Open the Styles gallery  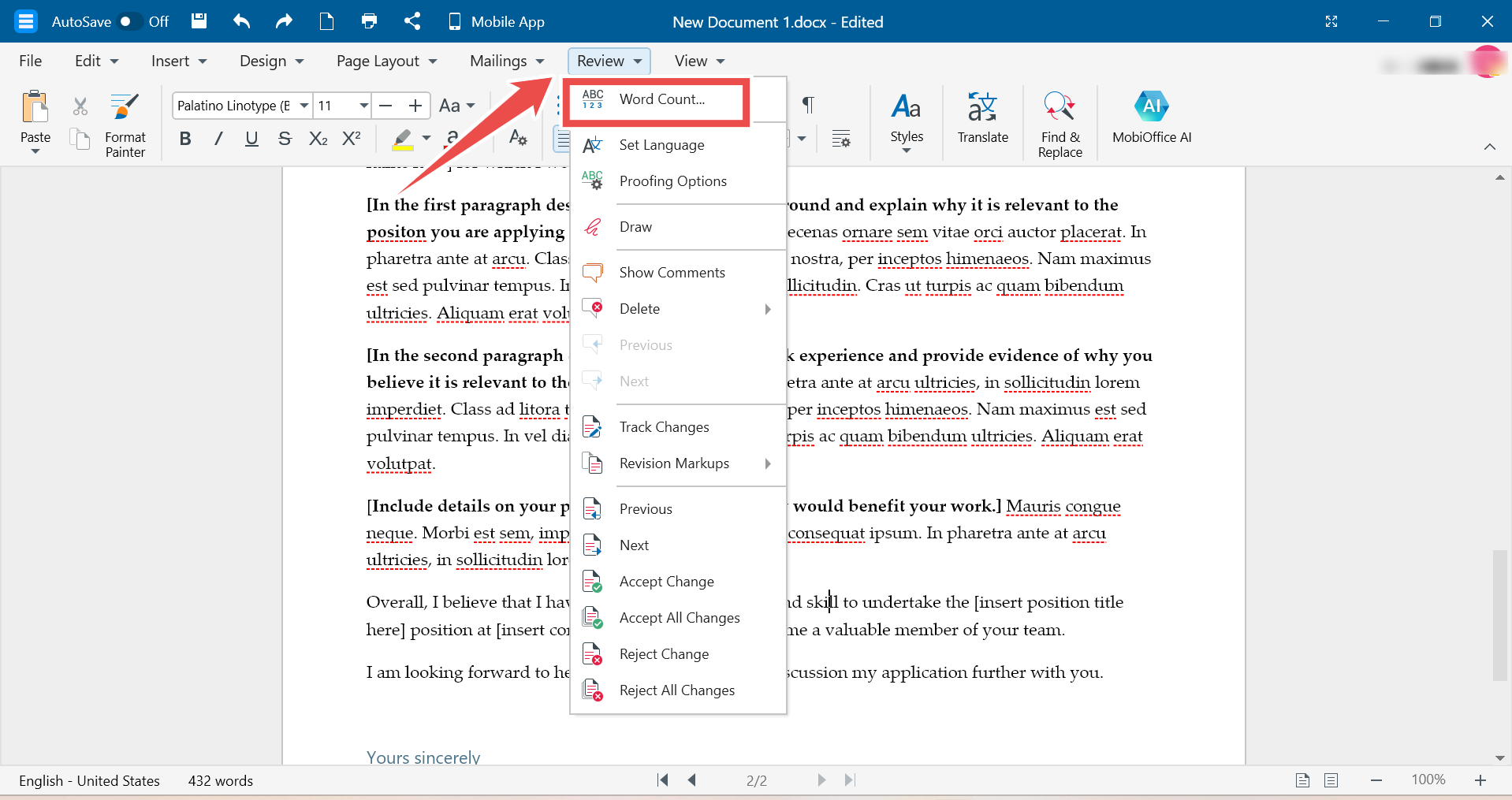coord(907,123)
